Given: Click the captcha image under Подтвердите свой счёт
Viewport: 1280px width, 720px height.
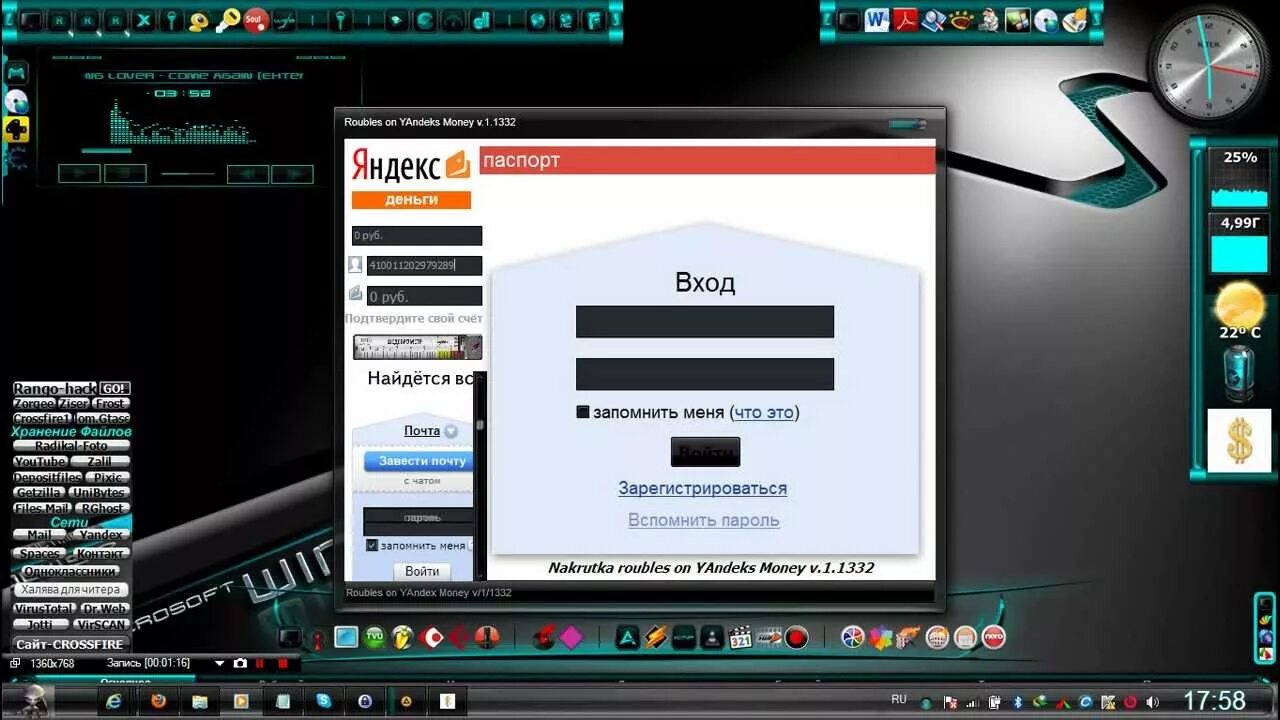Looking at the screenshot, I should pyautogui.click(x=417, y=347).
